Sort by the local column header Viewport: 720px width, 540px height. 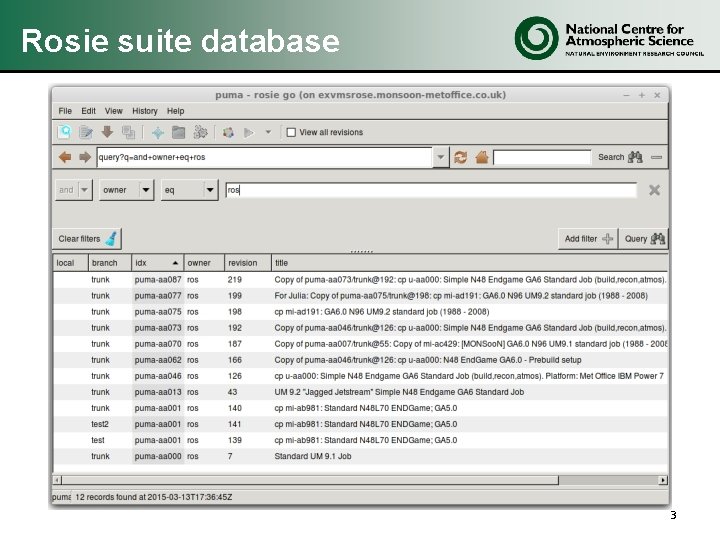70,263
